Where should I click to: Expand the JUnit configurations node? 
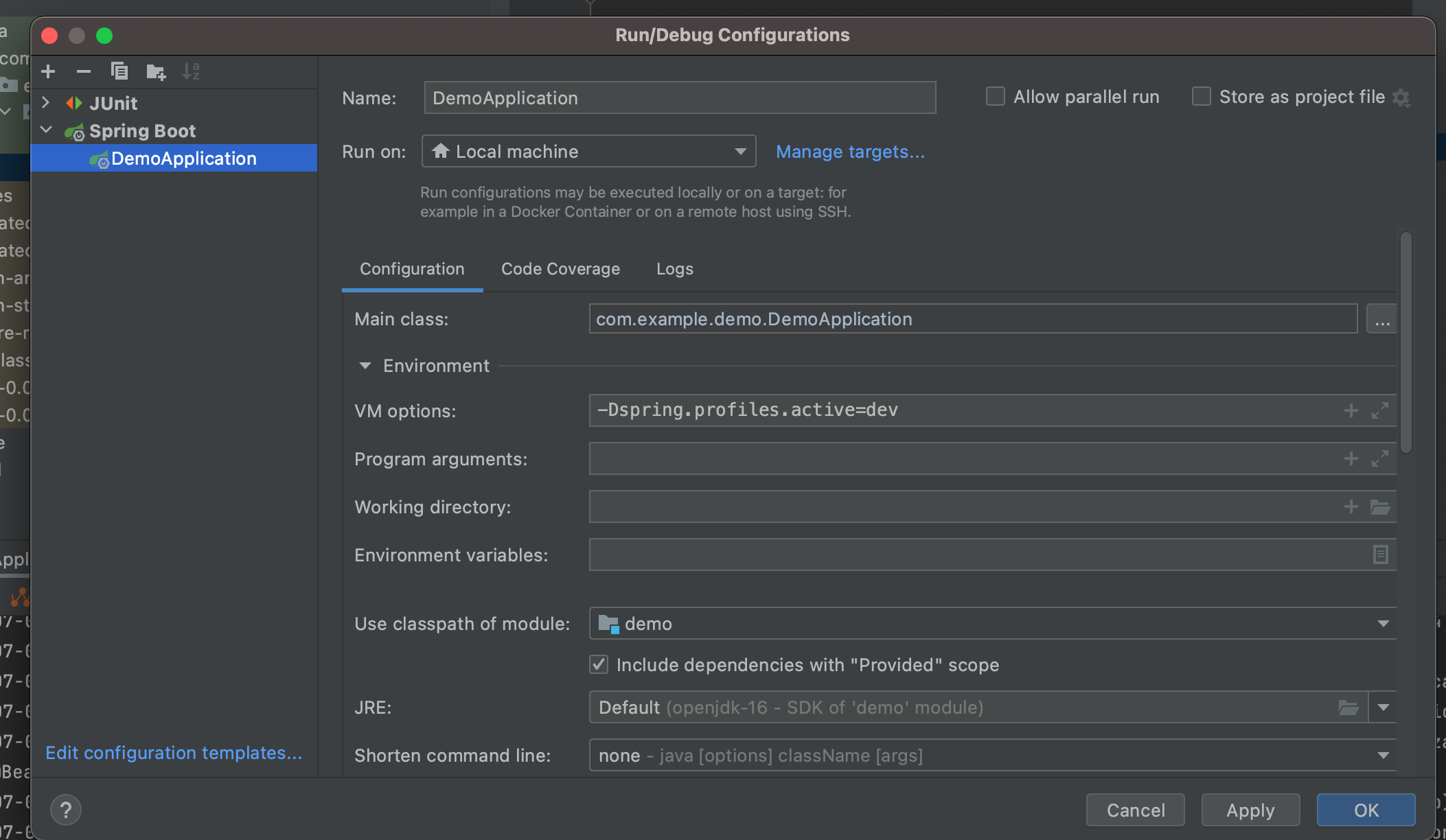pyautogui.click(x=46, y=103)
